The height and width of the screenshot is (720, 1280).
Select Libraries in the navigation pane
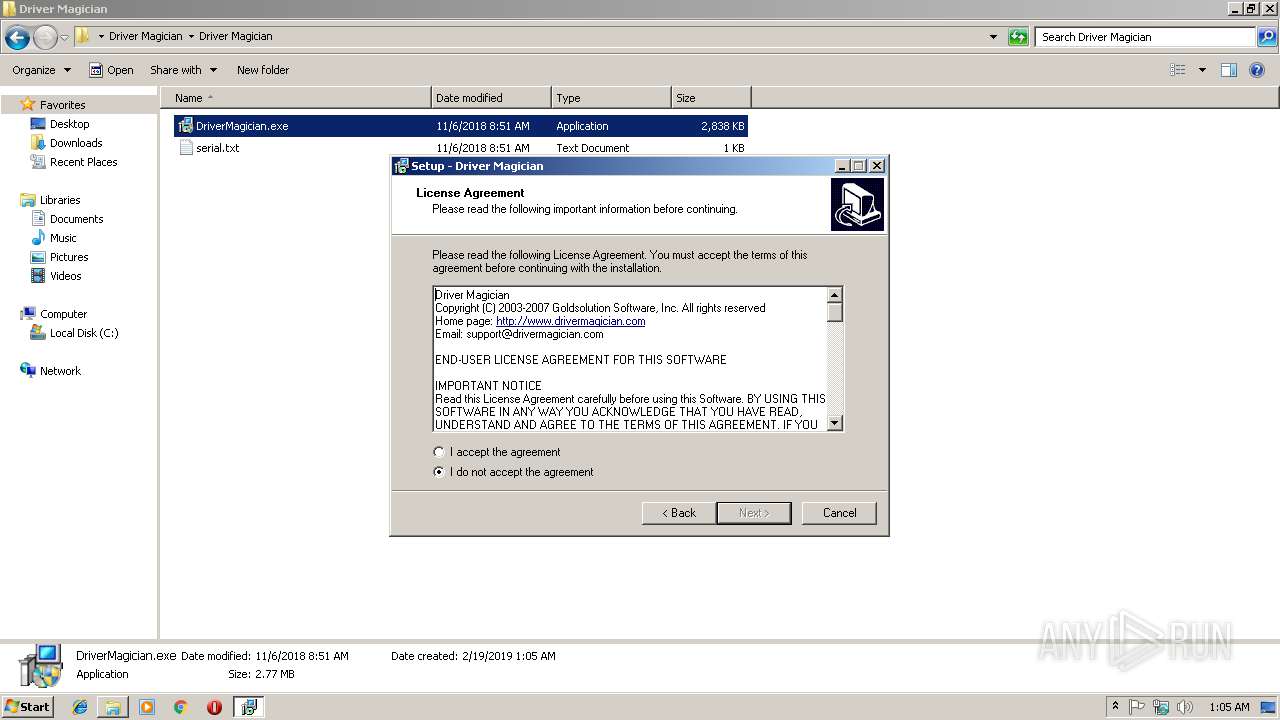(x=60, y=200)
